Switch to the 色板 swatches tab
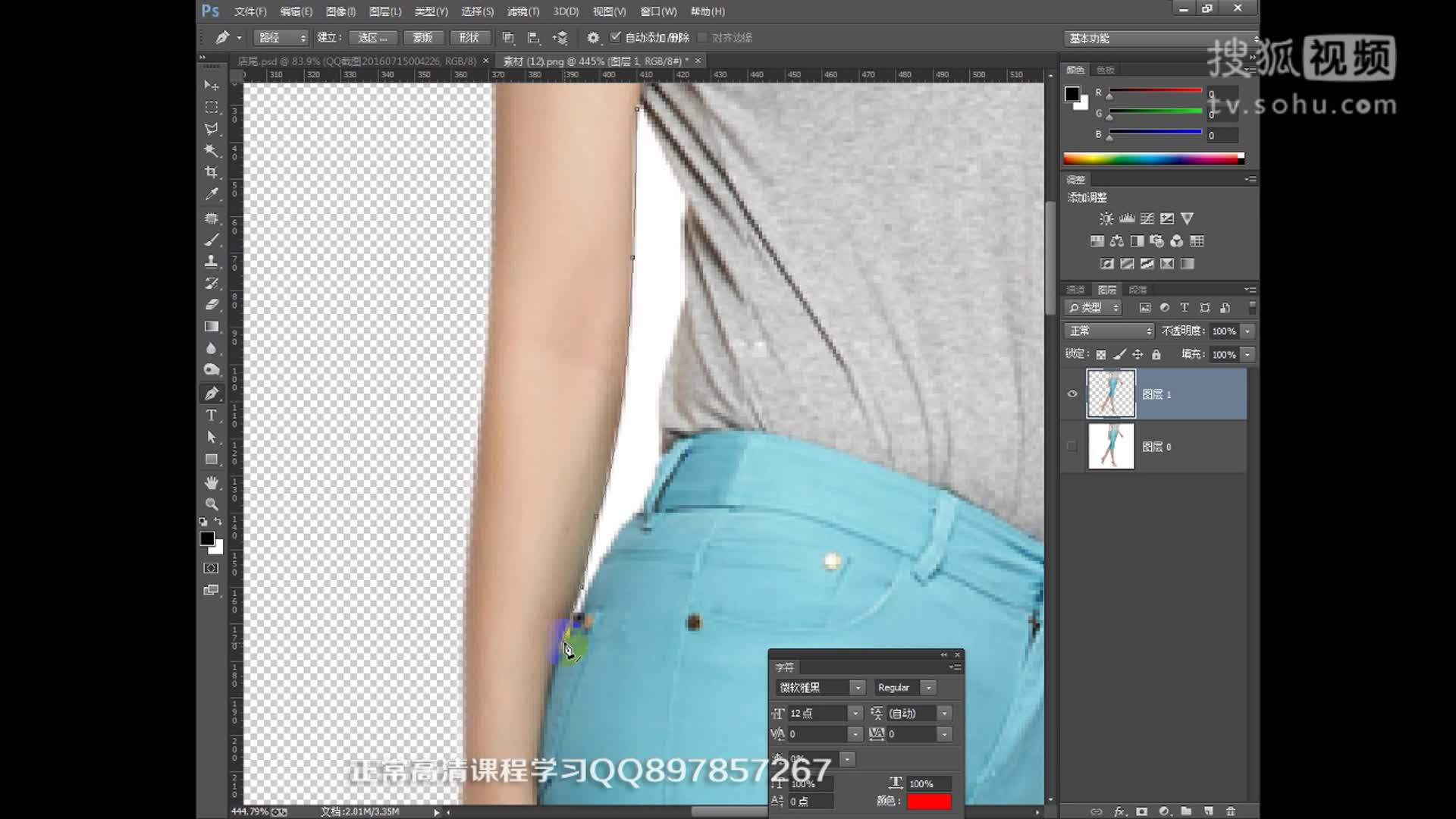 pyautogui.click(x=1106, y=70)
